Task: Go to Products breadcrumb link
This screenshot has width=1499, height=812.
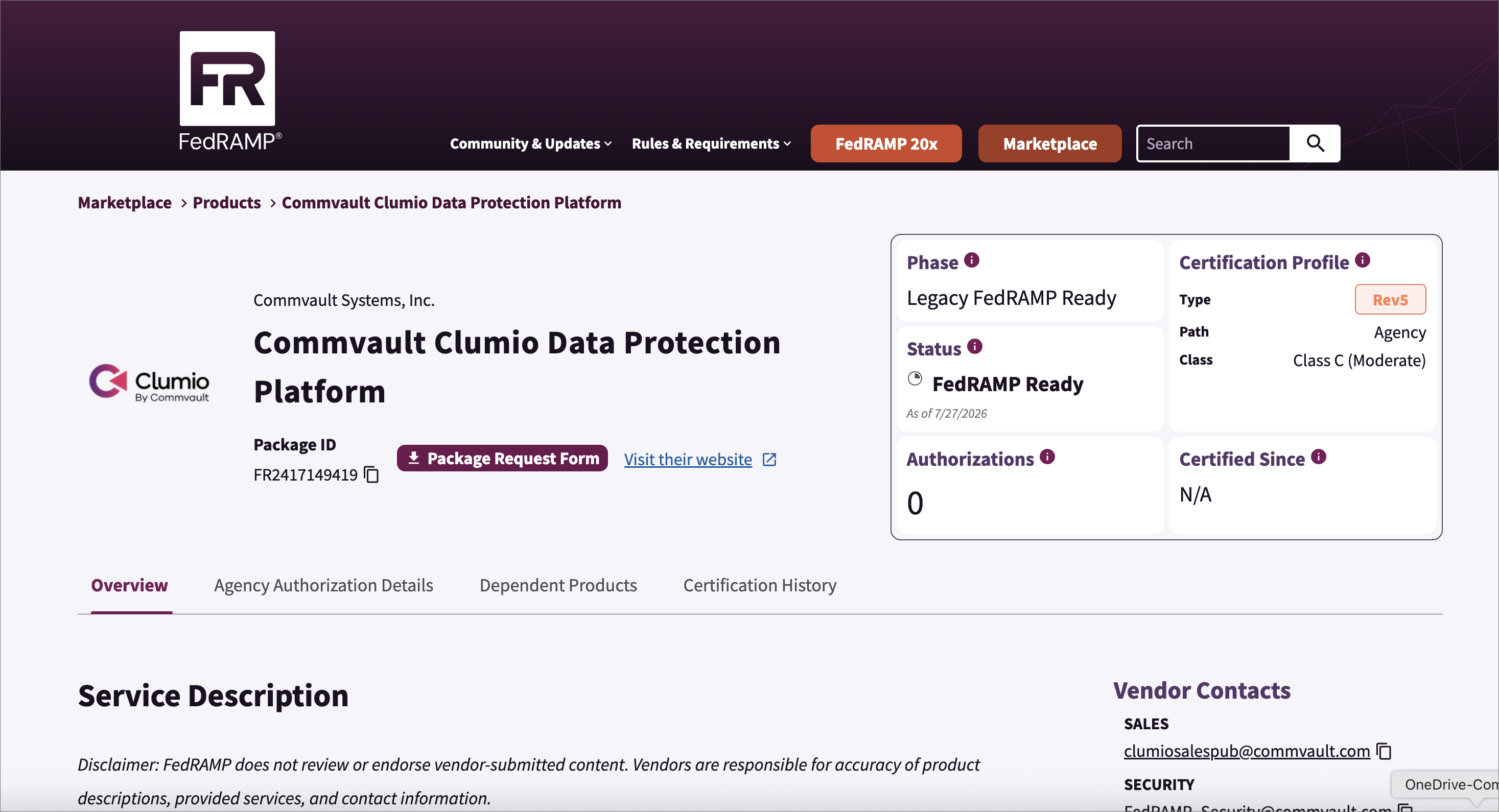Action: click(x=227, y=202)
